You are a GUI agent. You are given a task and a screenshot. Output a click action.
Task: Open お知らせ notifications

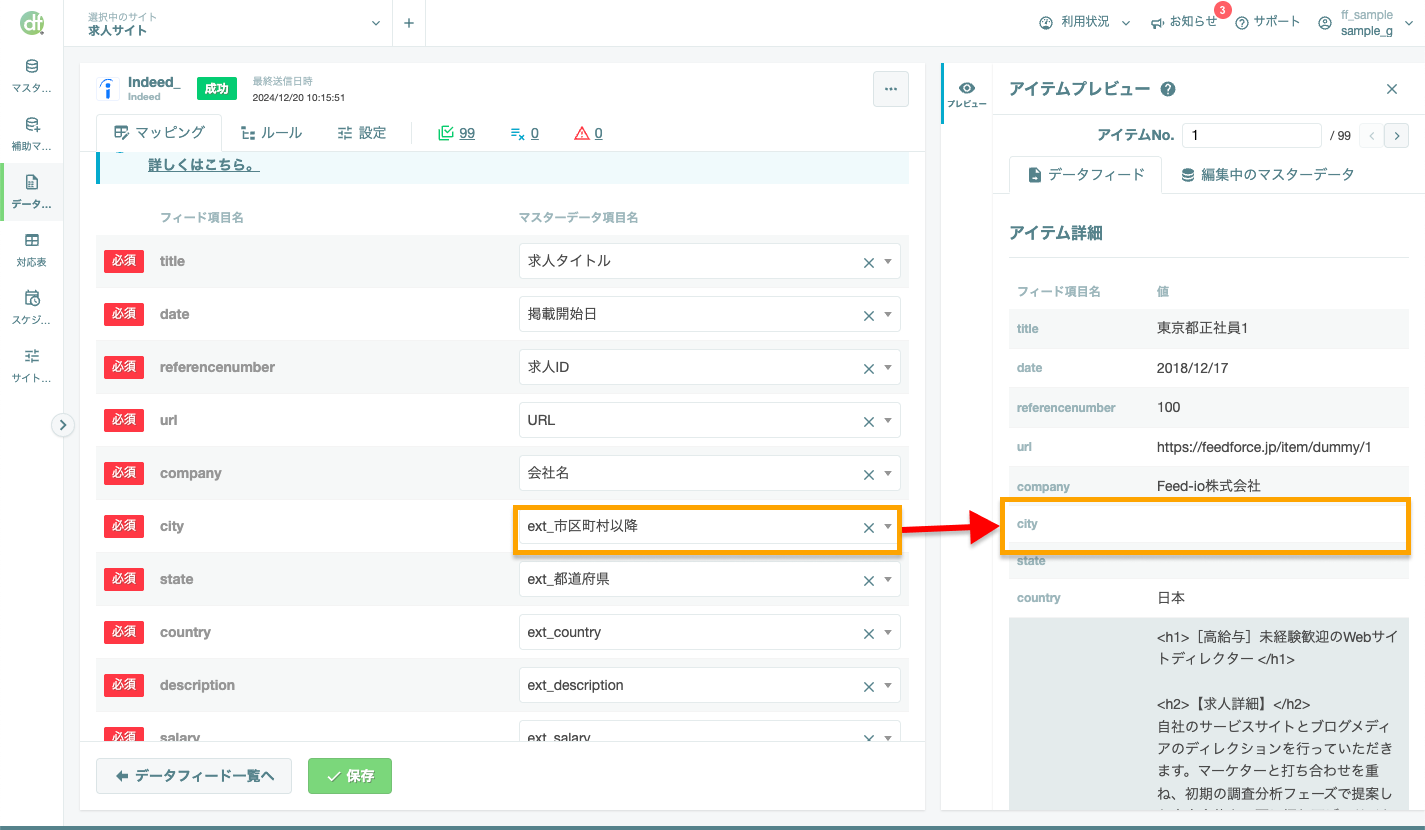(1184, 22)
